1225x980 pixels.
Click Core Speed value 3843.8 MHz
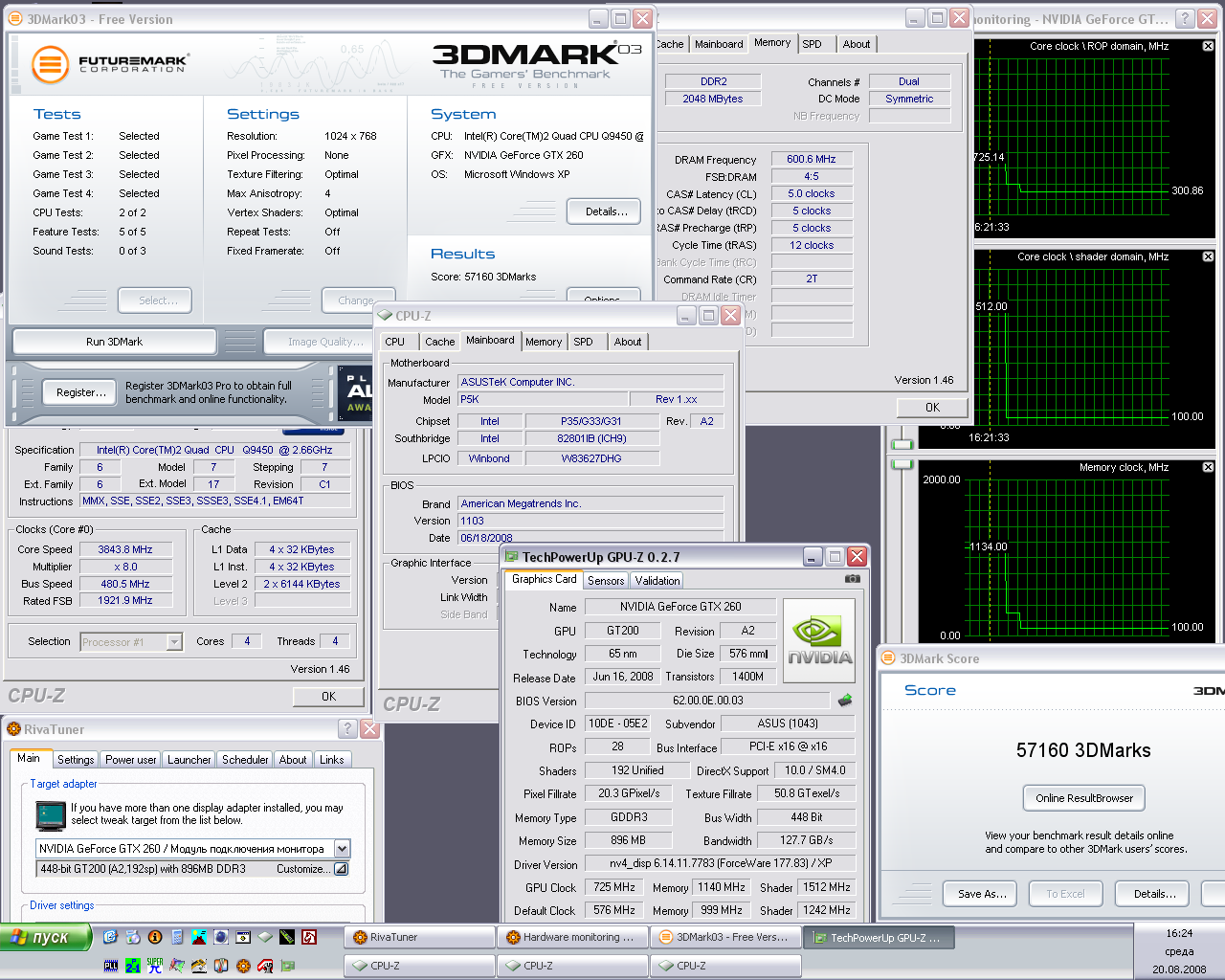coord(125,549)
